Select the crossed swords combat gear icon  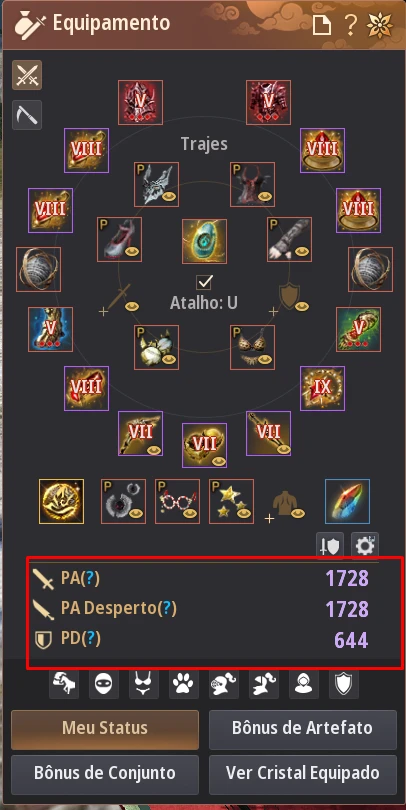27,75
